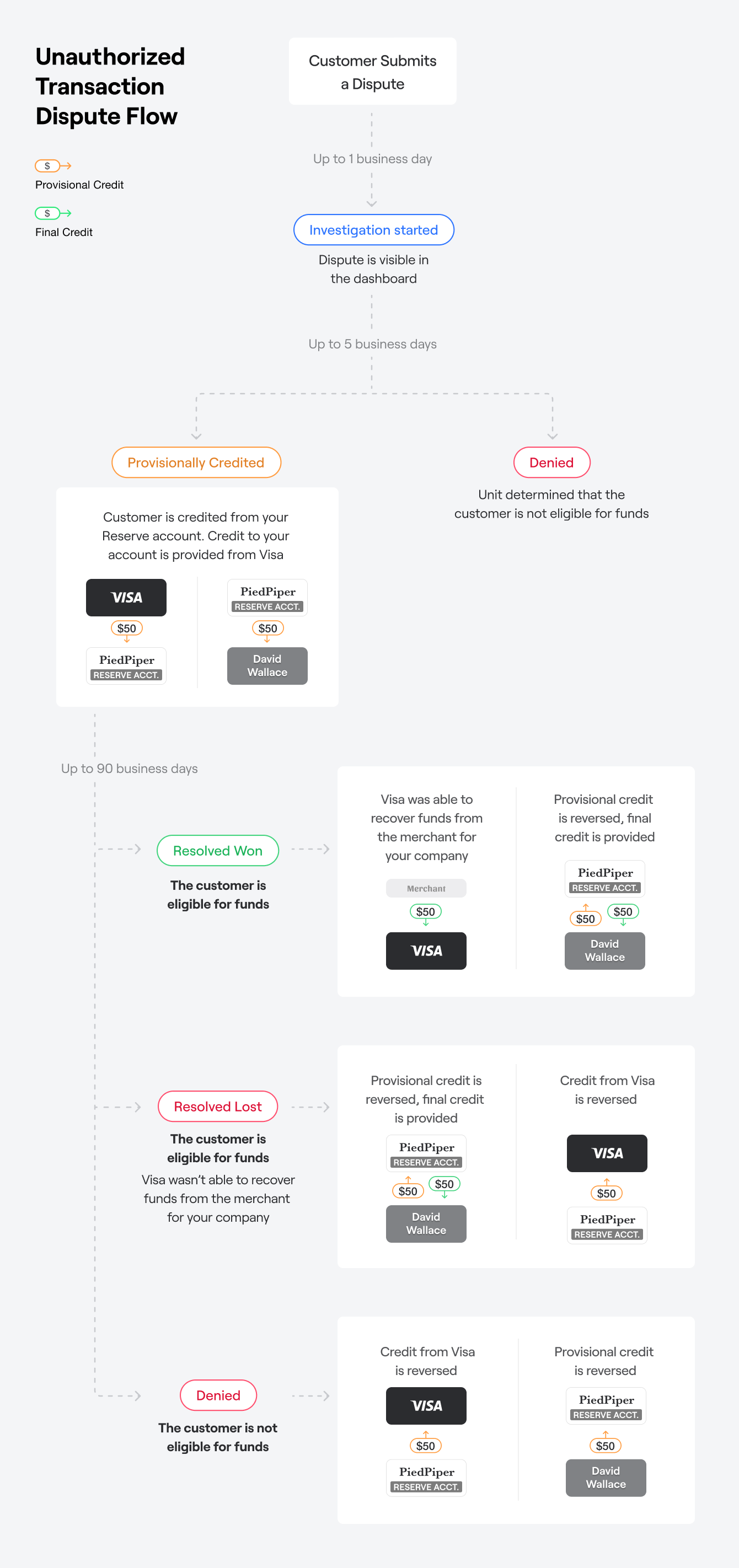Viewport: 739px width, 1568px height.
Task: Click the arrow above Investigation started
Action: (371, 203)
